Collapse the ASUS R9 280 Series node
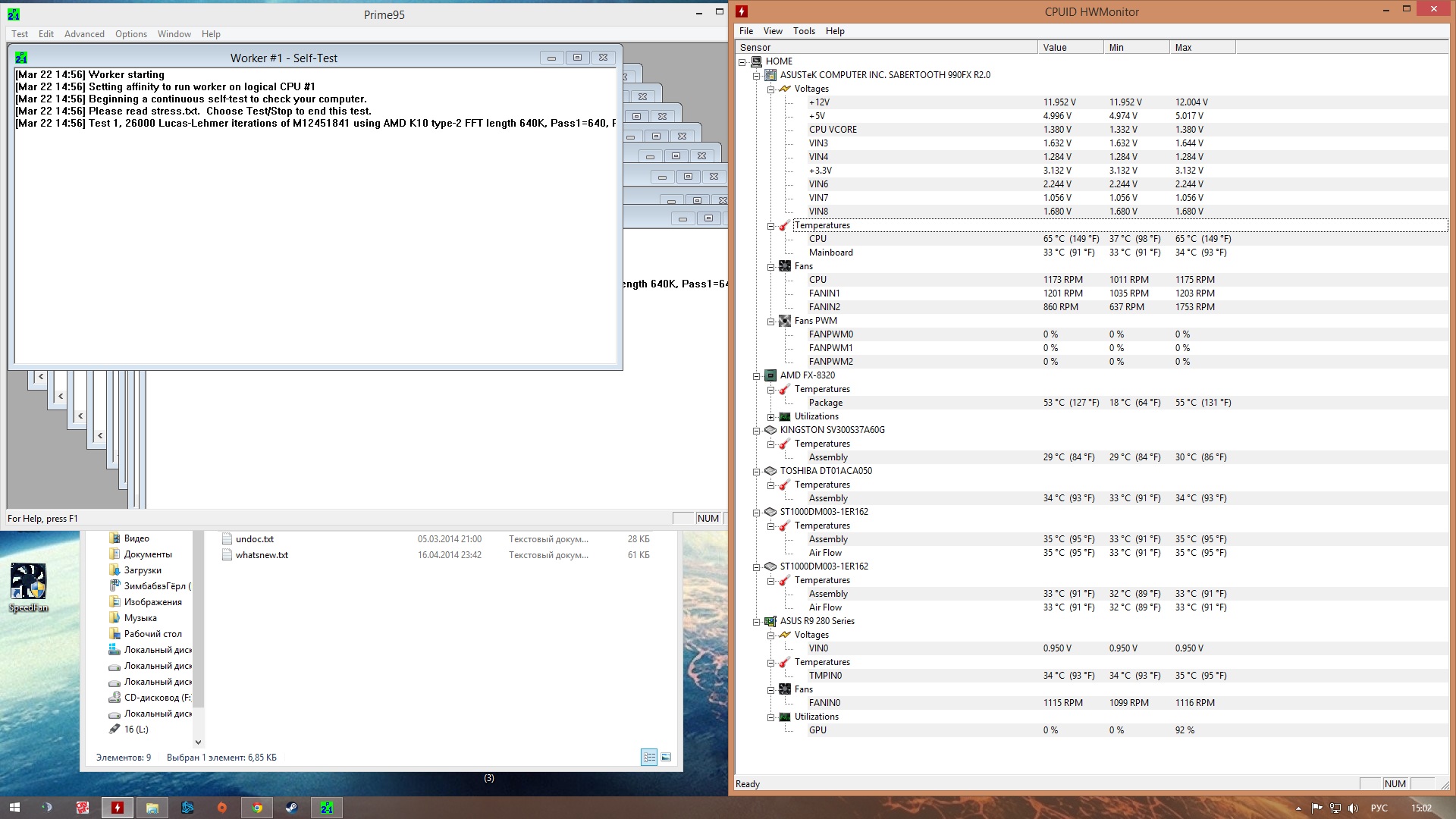The width and height of the screenshot is (1456, 819). 756,622
